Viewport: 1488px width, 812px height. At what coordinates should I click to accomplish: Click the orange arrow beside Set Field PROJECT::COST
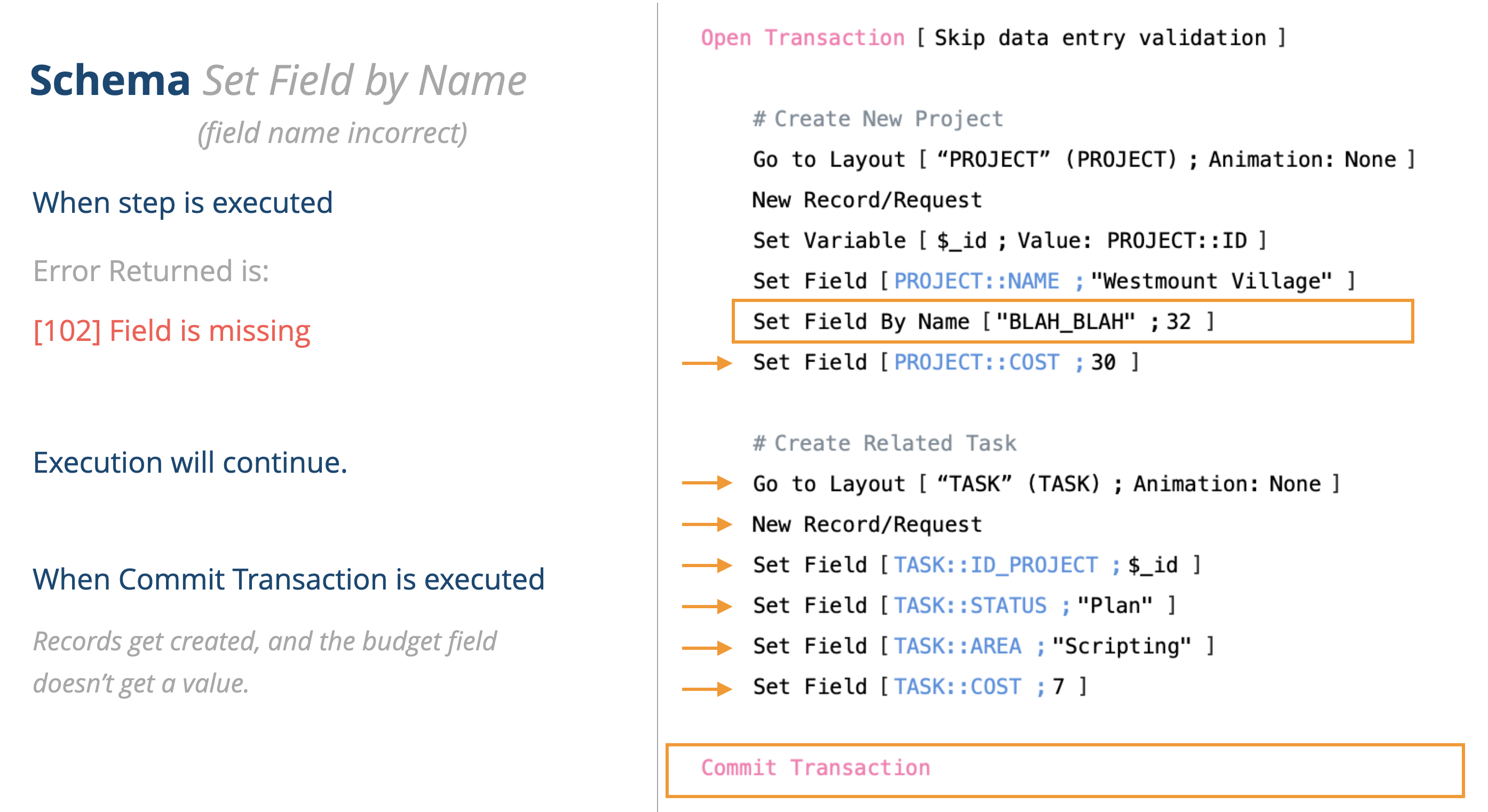pos(707,363)
